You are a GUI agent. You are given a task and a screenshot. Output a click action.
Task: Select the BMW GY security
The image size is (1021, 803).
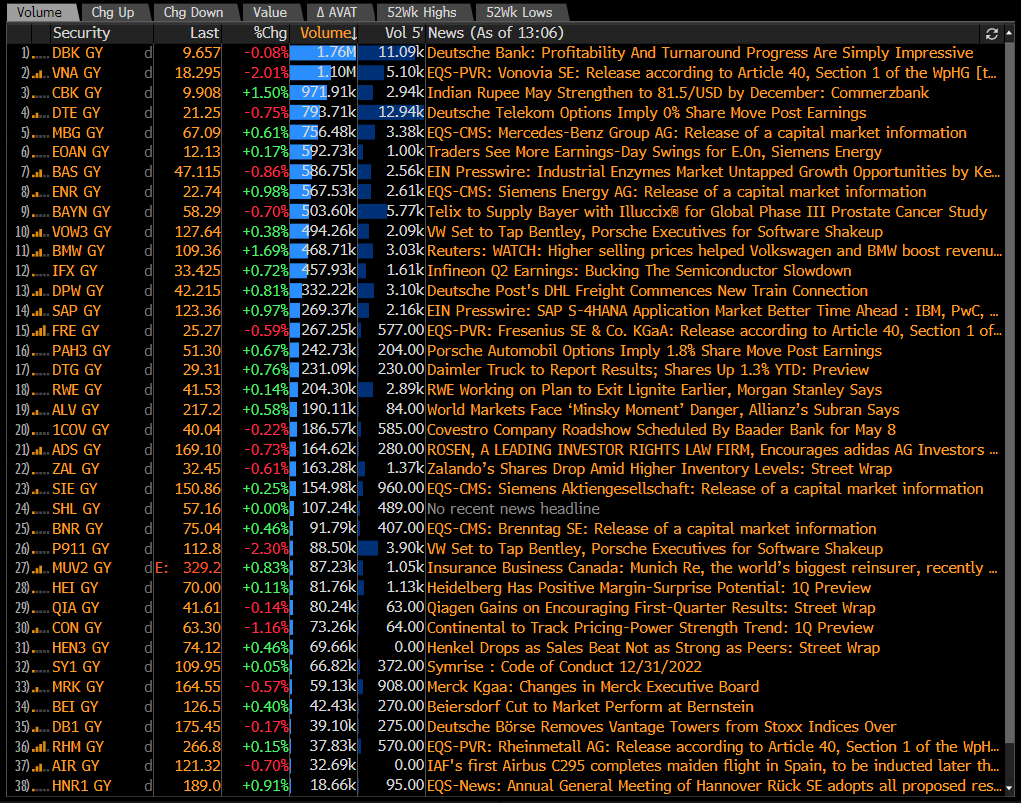[x=78, y=251]
